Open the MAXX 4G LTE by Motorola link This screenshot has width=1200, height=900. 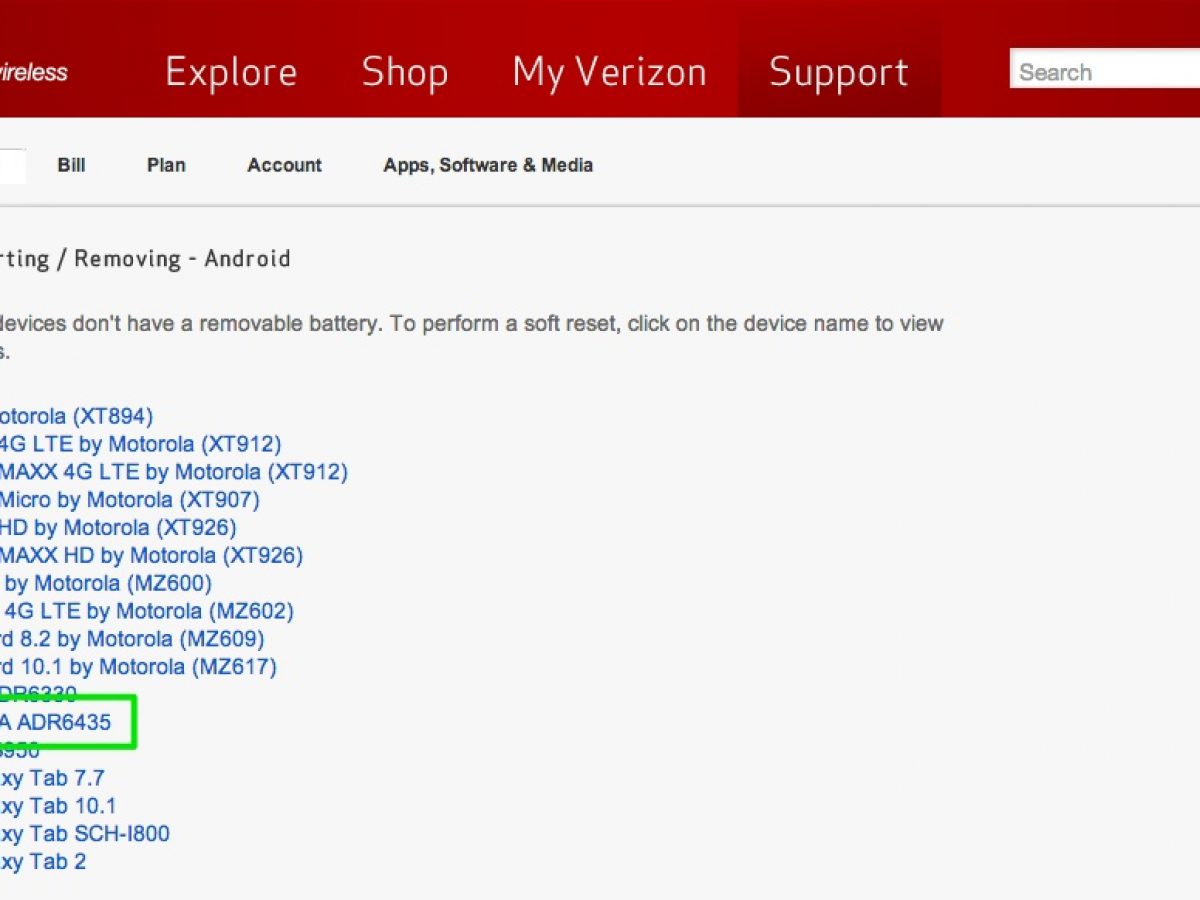pyautogui.click(x=173, y=472)
